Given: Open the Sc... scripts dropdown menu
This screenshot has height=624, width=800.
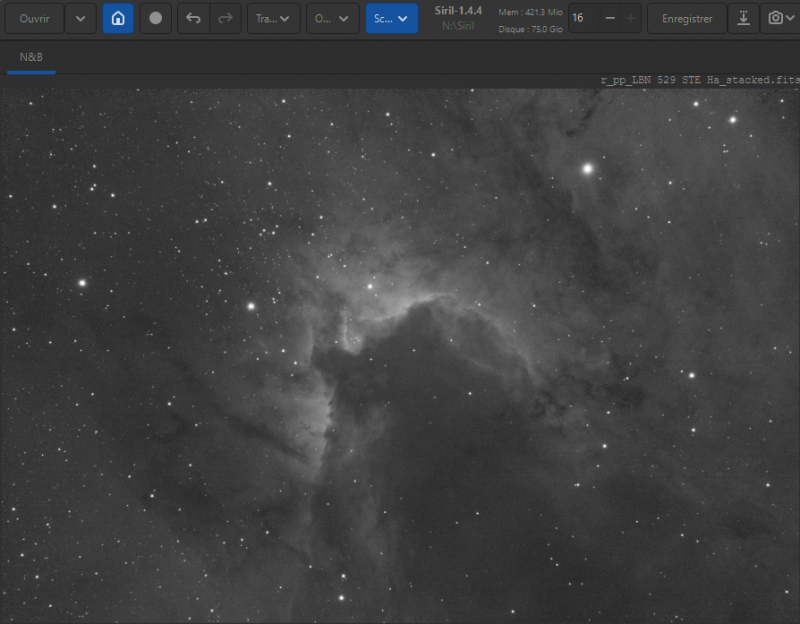Looking at the screenshot, I should tap(391, 18).
